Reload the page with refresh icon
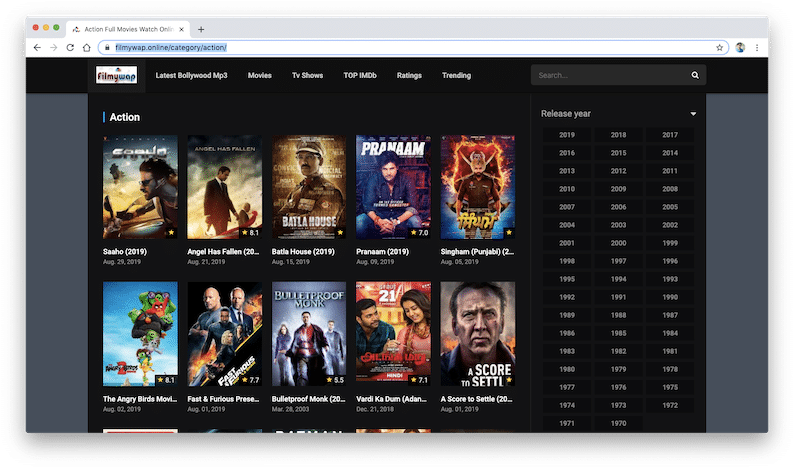 tap(70, 48)
